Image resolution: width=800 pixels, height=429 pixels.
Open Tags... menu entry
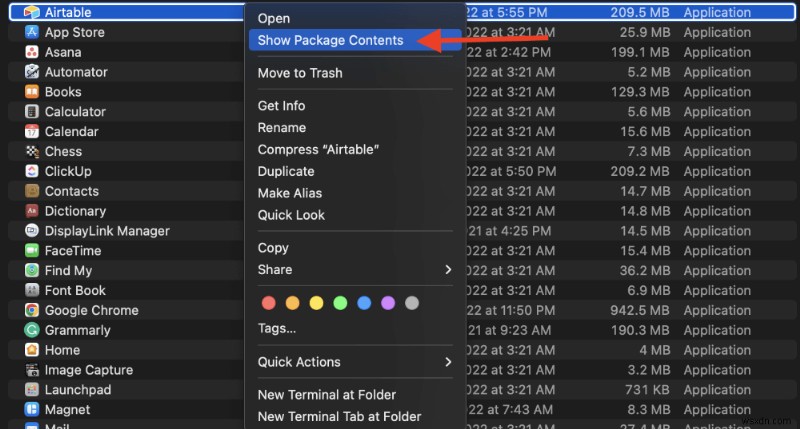point(355,329)
